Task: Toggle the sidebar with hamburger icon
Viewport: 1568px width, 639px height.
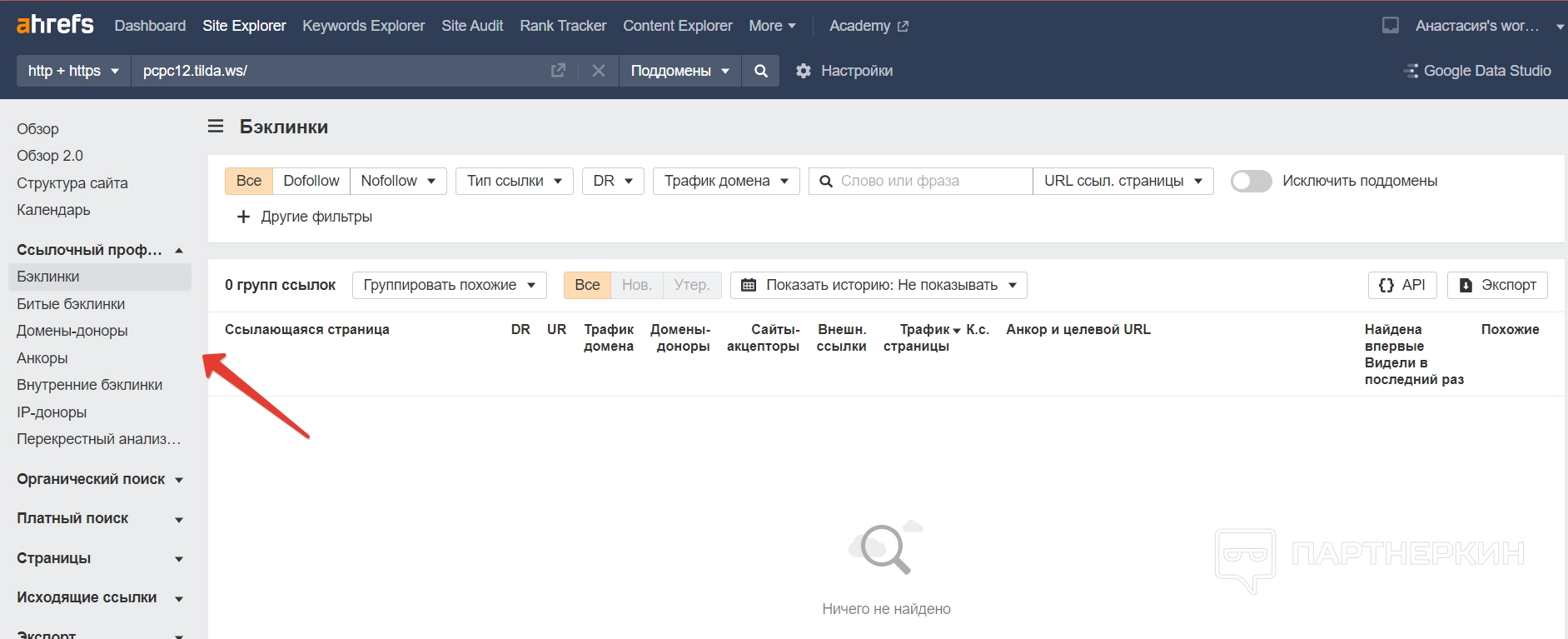Action: tap(216, 127)
